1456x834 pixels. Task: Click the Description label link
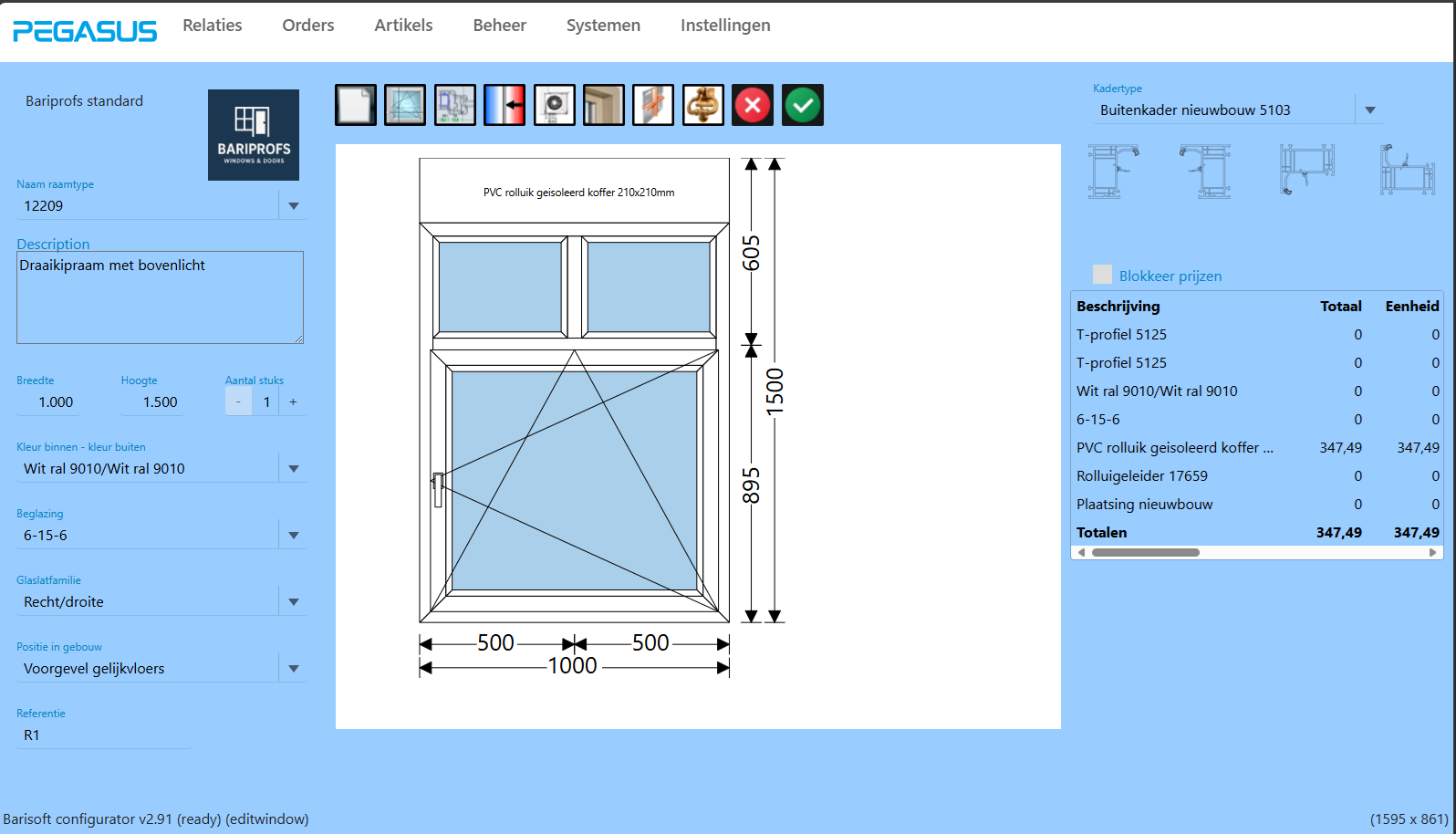[53, 244]
